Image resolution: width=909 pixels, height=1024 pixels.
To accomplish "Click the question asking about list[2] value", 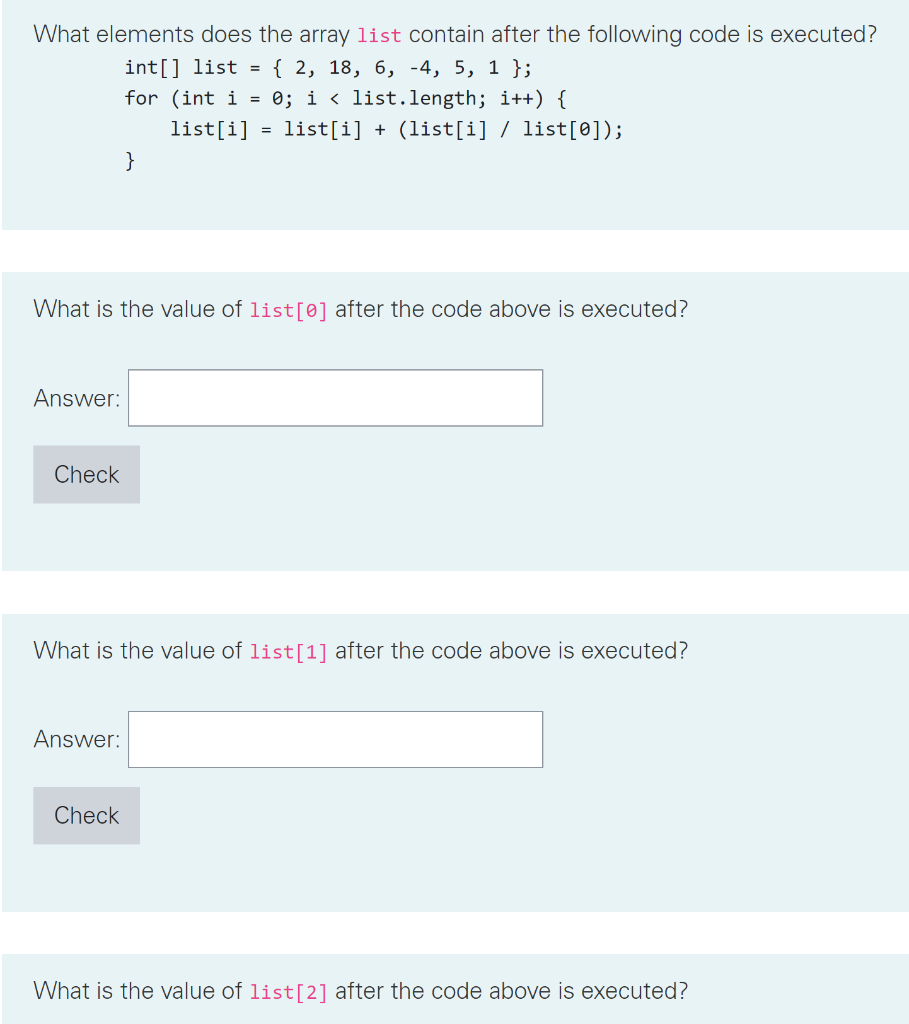I will point(358,992).
